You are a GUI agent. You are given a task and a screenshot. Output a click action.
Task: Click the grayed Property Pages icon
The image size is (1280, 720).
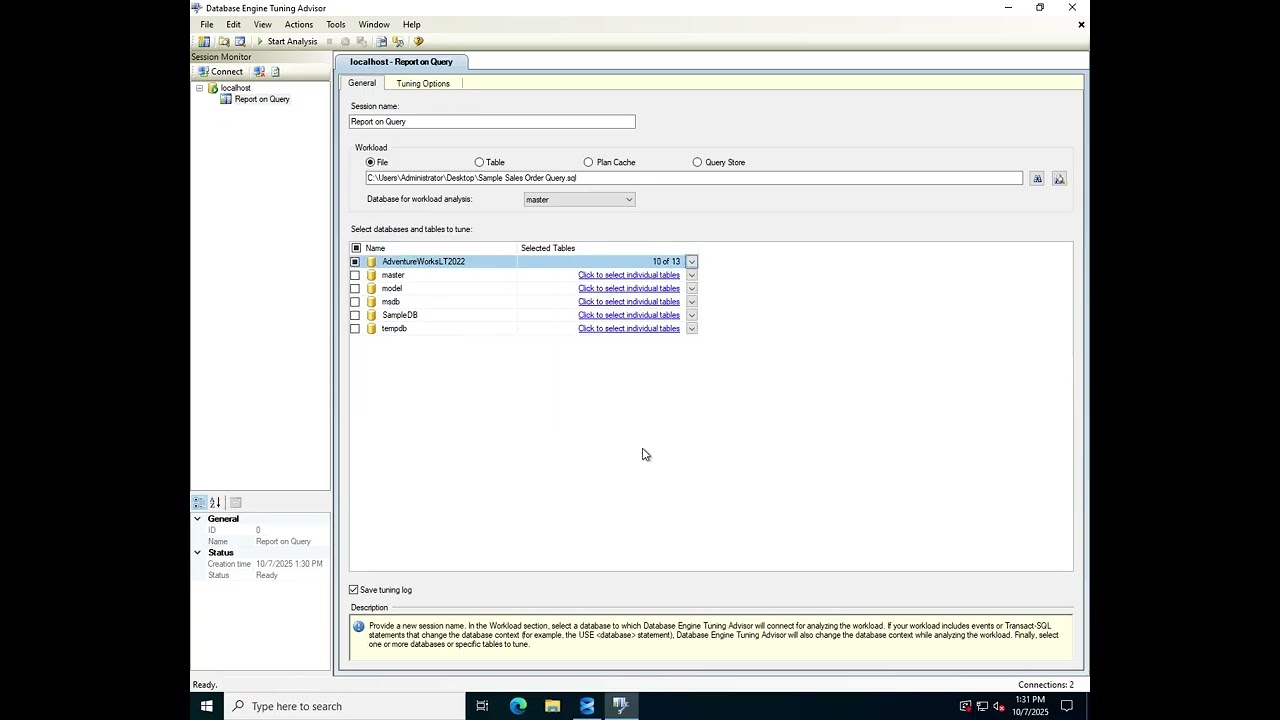pyautogui.click(x=236, y=503)
